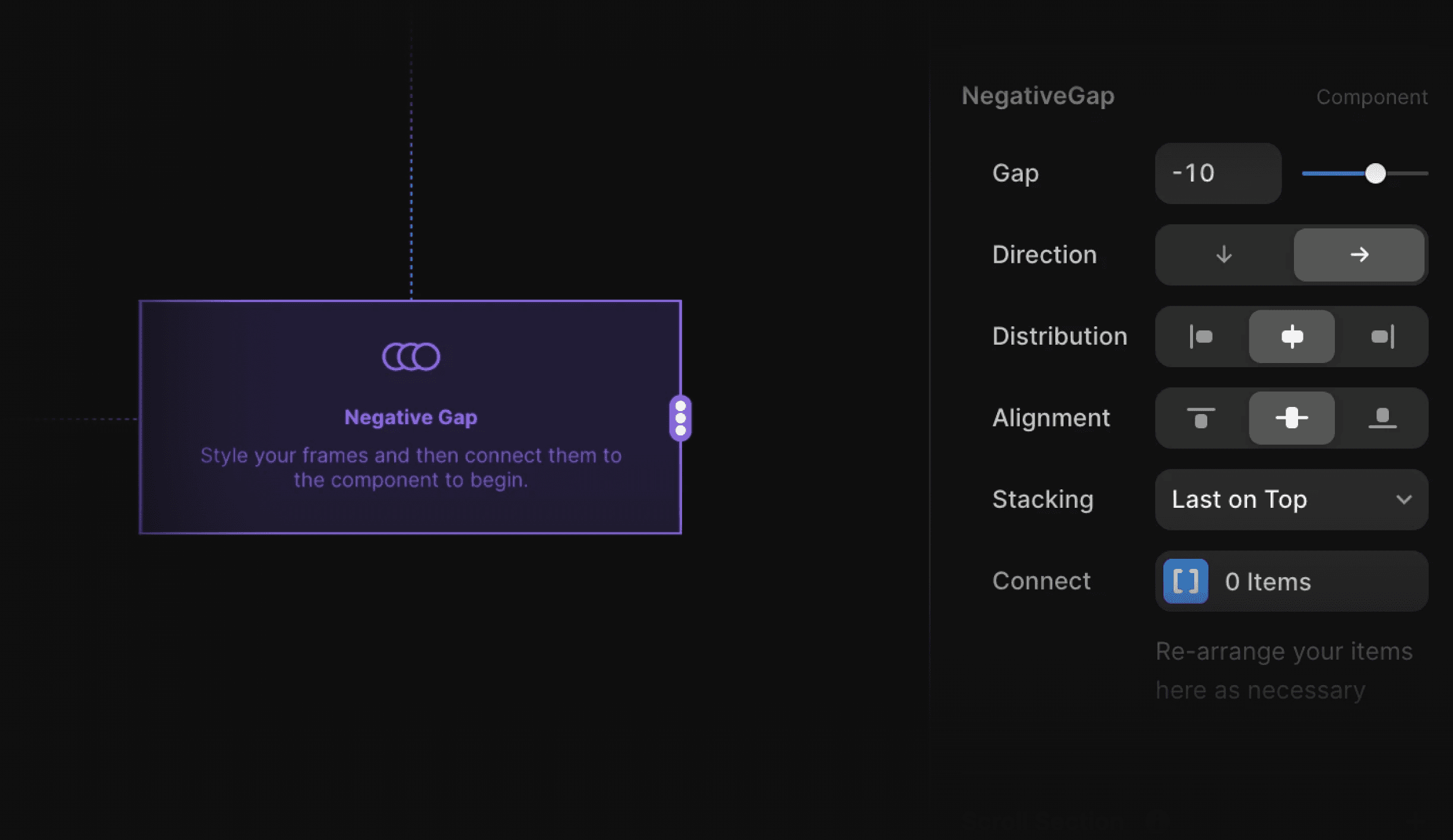This screenshot has height=840, width=1453.
Task: Select the horizontal Direction arrow
Action: [x=1359, y=255]
